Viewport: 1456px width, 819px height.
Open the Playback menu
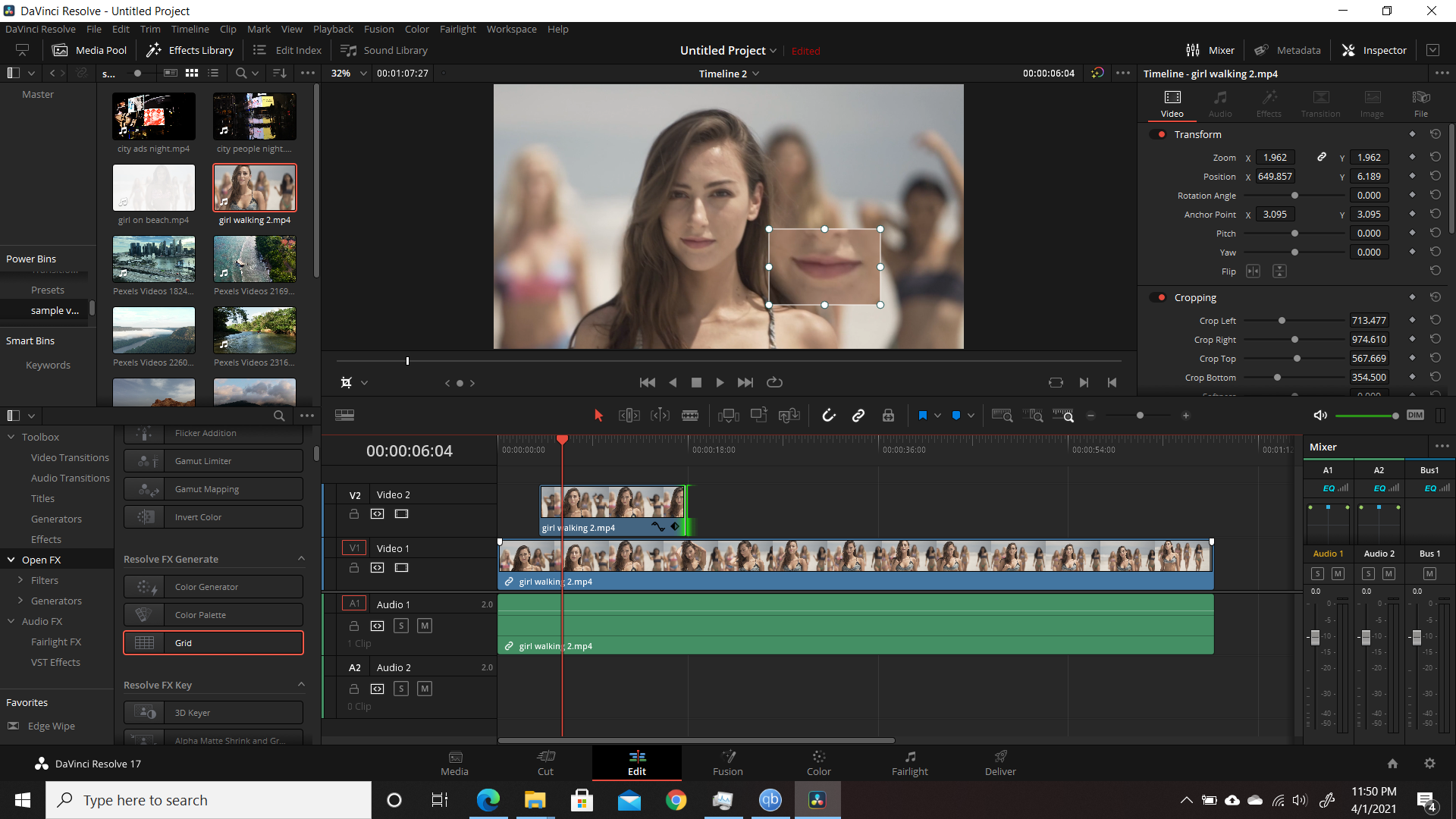pyautogui.click(x=333, y=29)
